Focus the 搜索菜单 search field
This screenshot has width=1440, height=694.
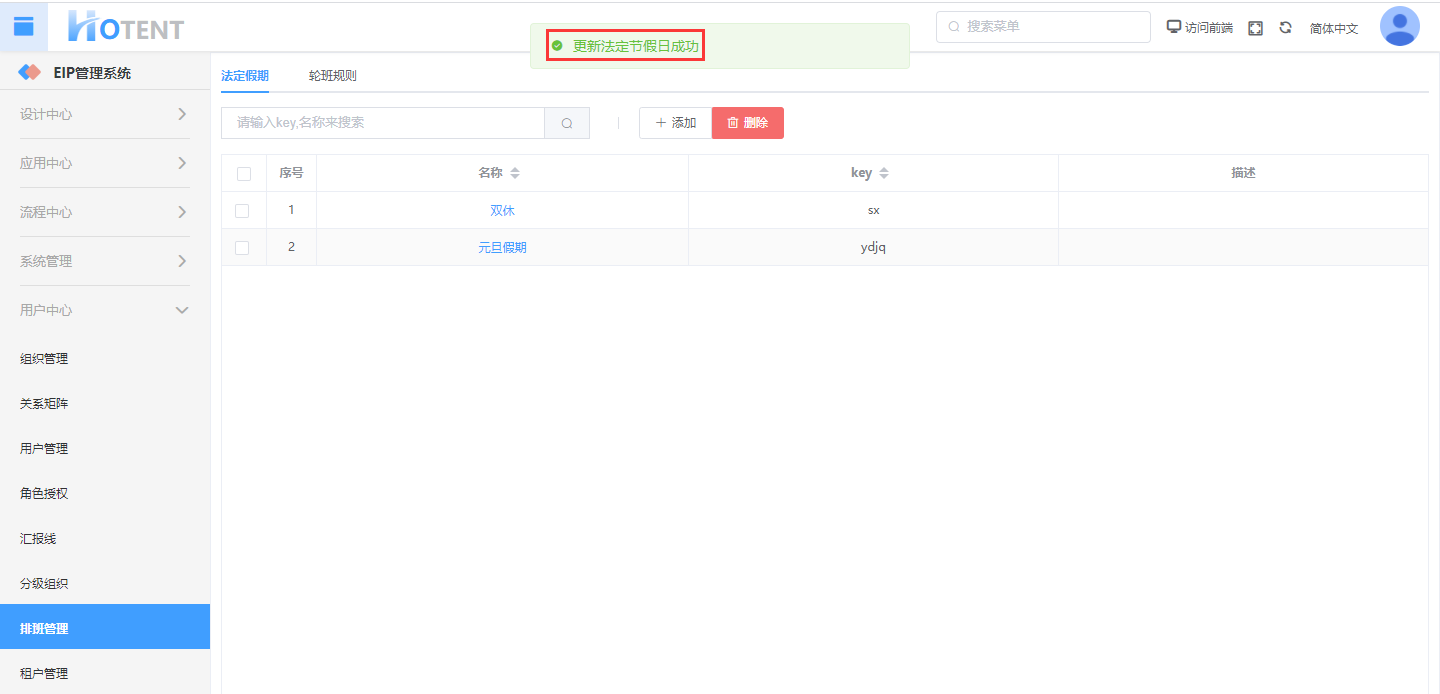click(1043, 27)
